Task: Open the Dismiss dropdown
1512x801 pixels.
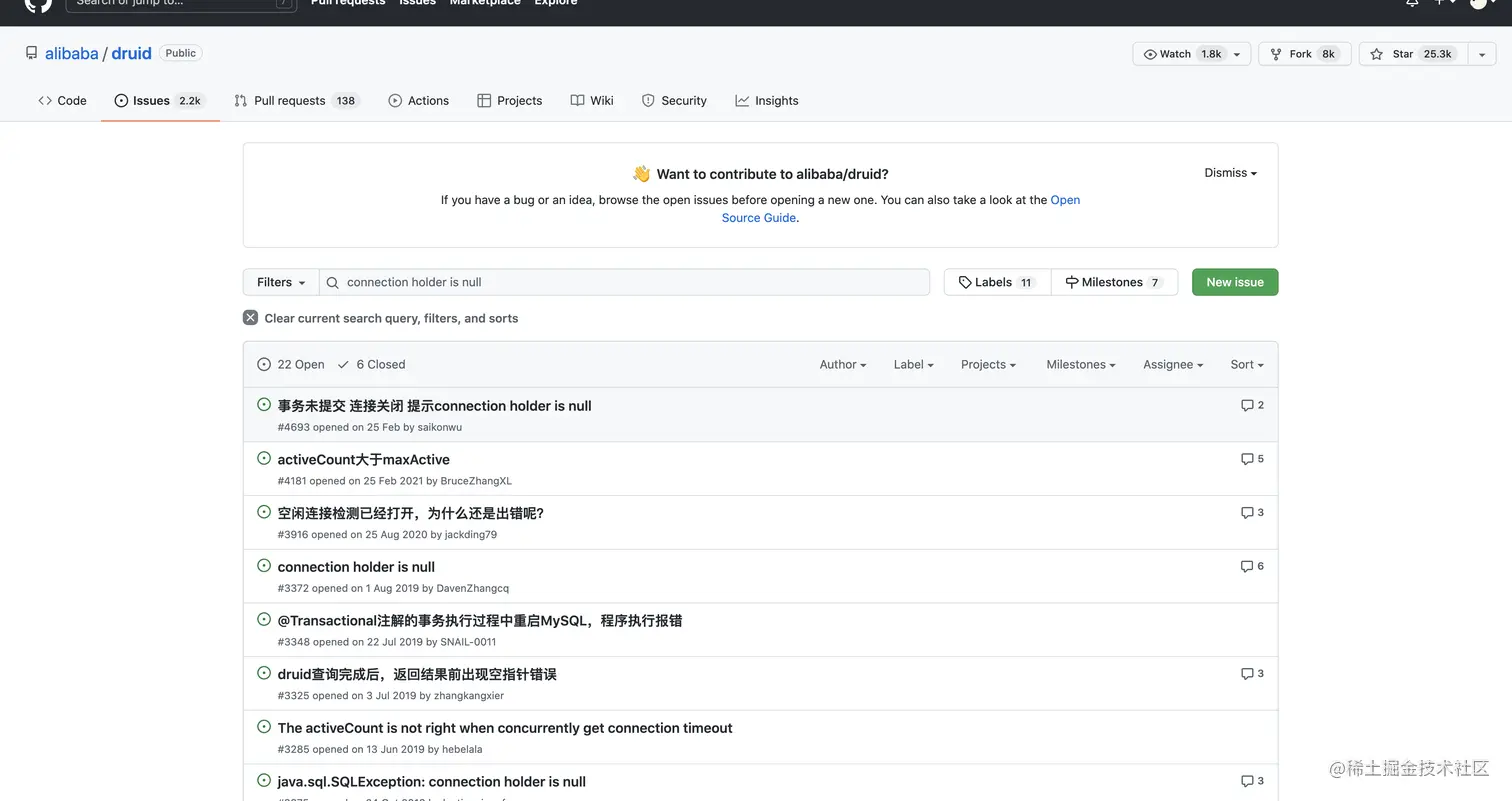Action: coord(1230,173)
